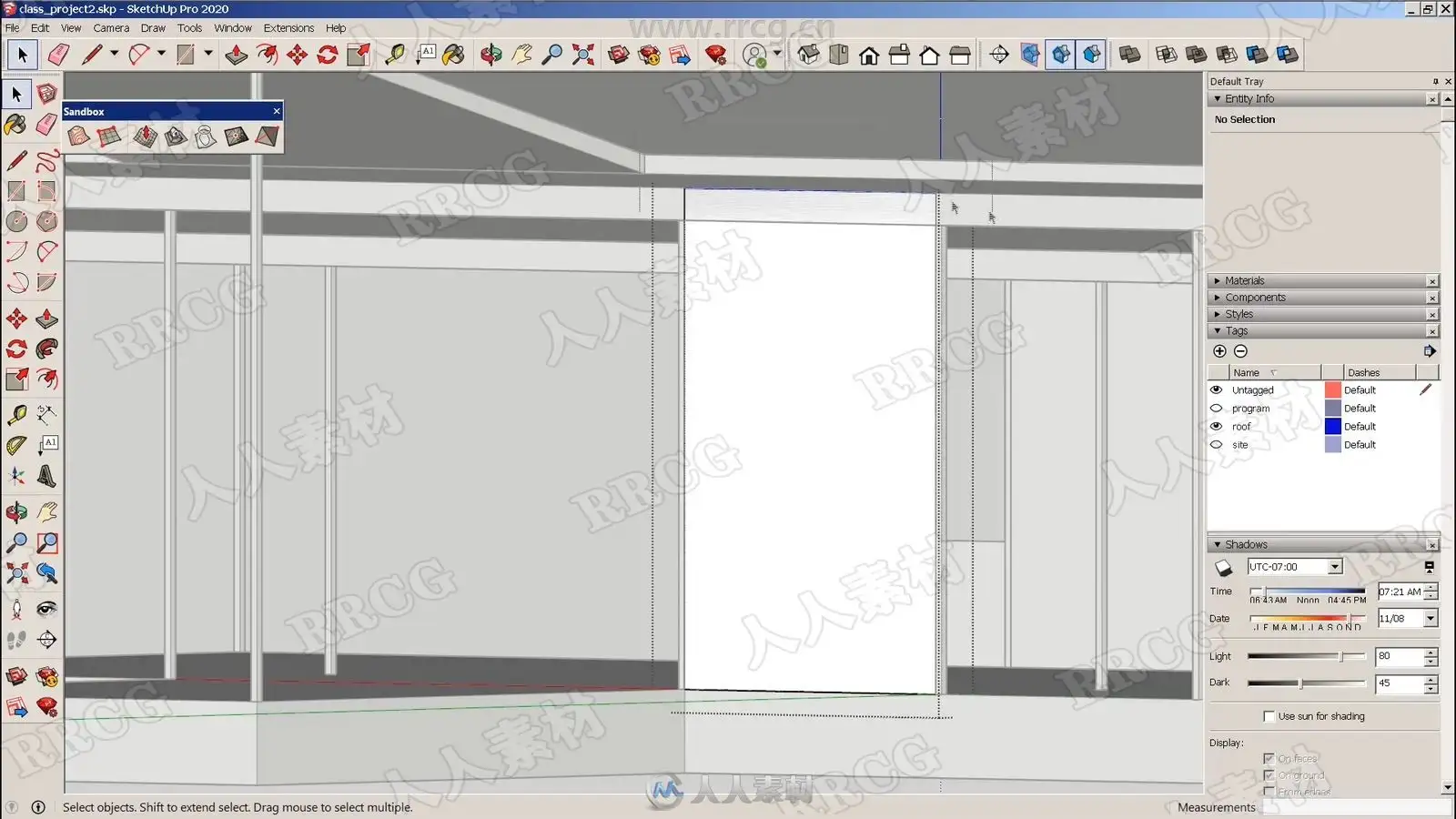
Task: Expand the Styles panel
Action: (x=1218, y=314)
